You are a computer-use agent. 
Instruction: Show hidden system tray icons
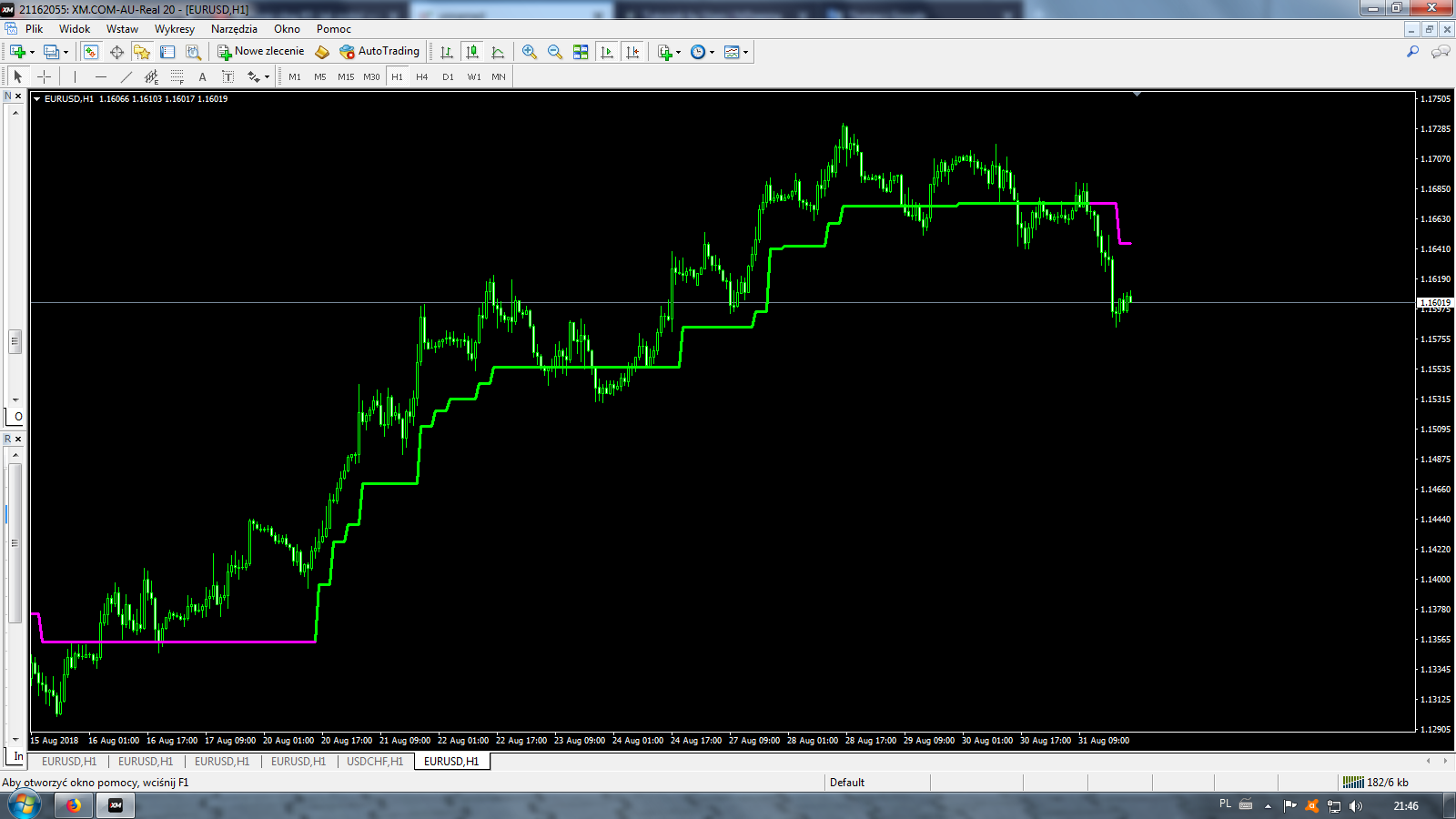pos(1268,806)
